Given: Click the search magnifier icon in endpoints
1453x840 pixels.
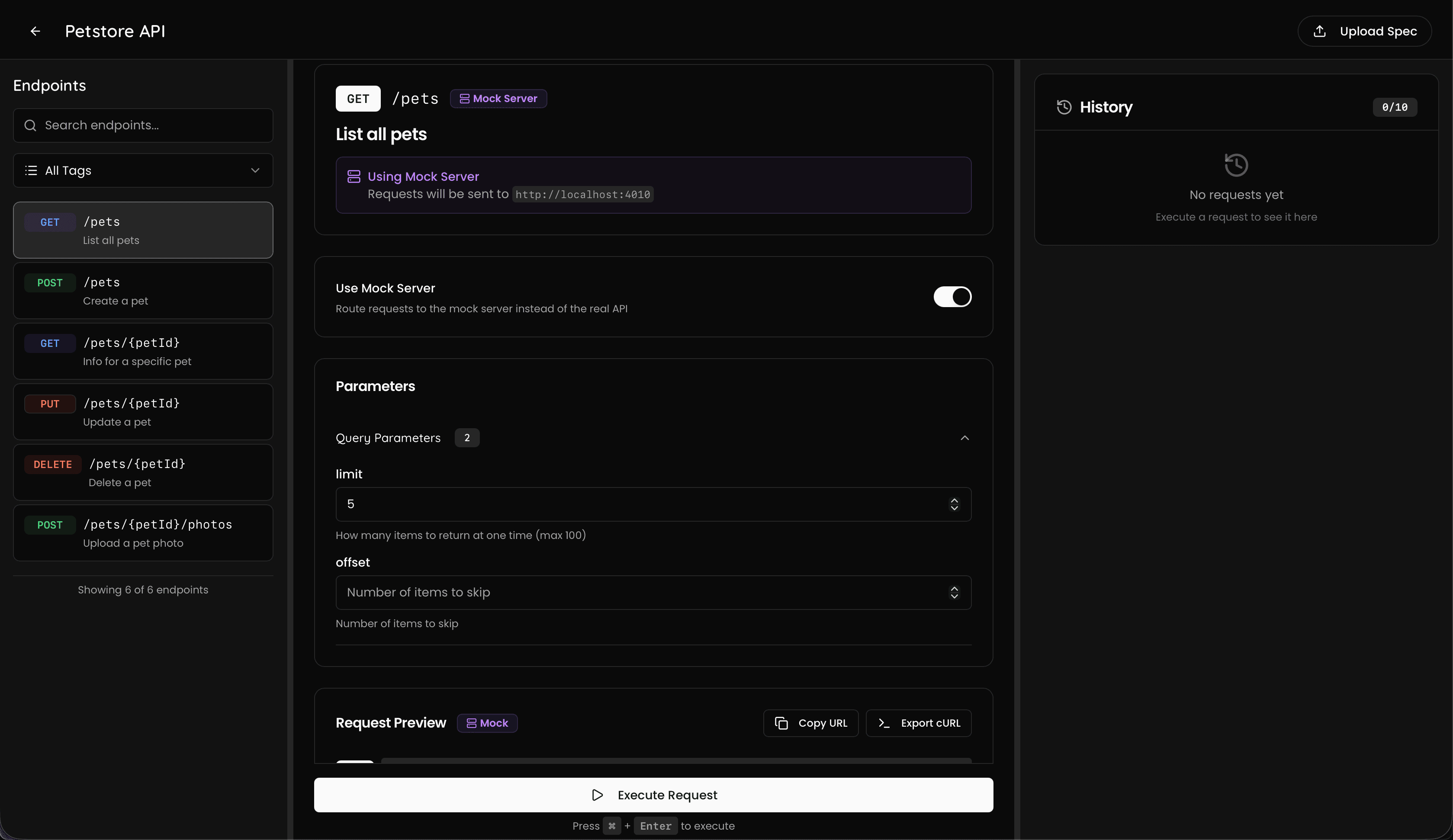Looking at the screenshot, I should (x=31, y=125).
